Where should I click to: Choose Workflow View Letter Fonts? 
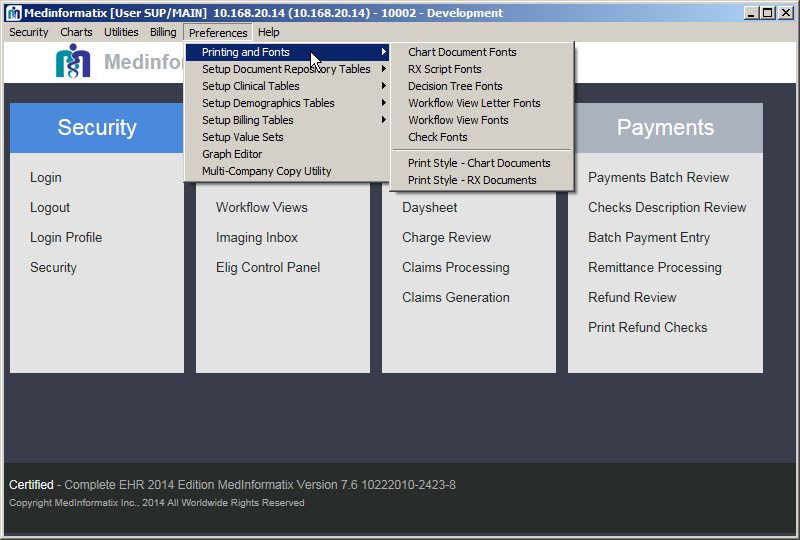(482, 103)
